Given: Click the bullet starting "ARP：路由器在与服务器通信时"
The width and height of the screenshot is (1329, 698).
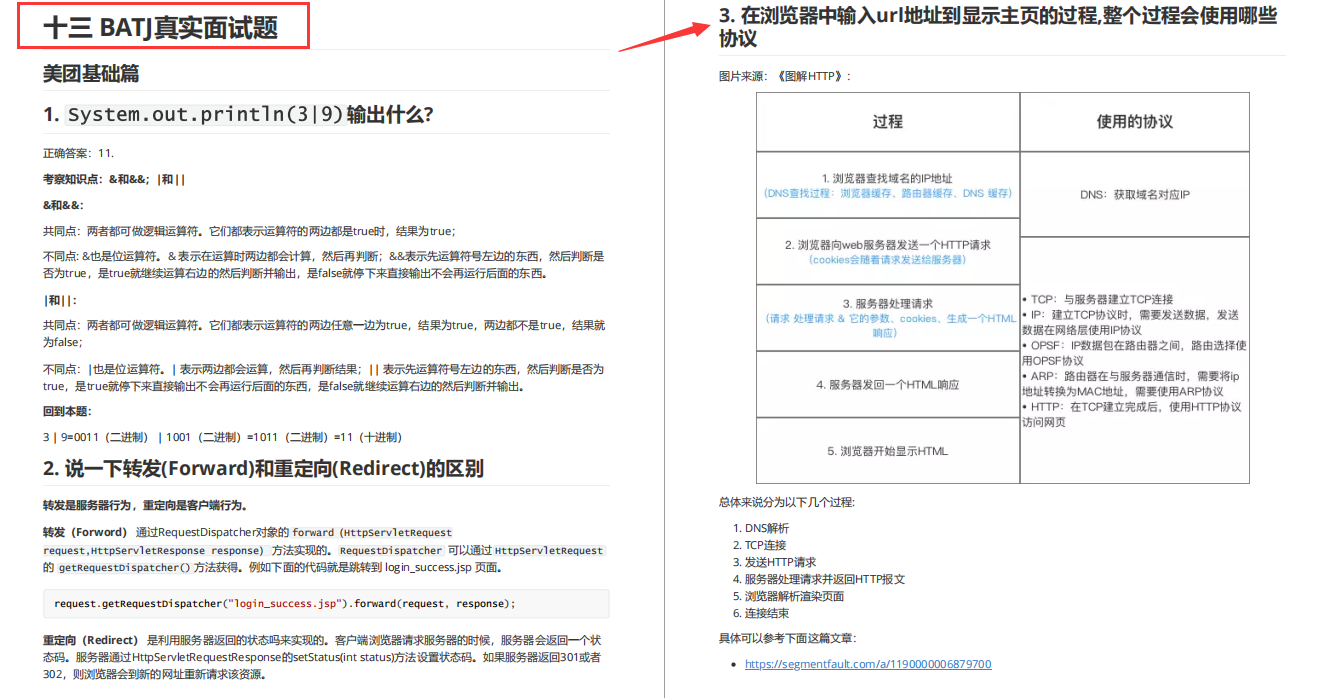Looking at the screenshot, I should point(1131,384).
